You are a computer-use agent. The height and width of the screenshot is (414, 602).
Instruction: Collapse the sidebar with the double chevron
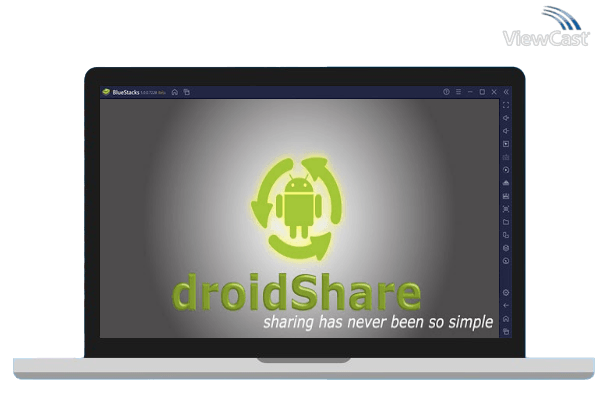coord(506,92)
